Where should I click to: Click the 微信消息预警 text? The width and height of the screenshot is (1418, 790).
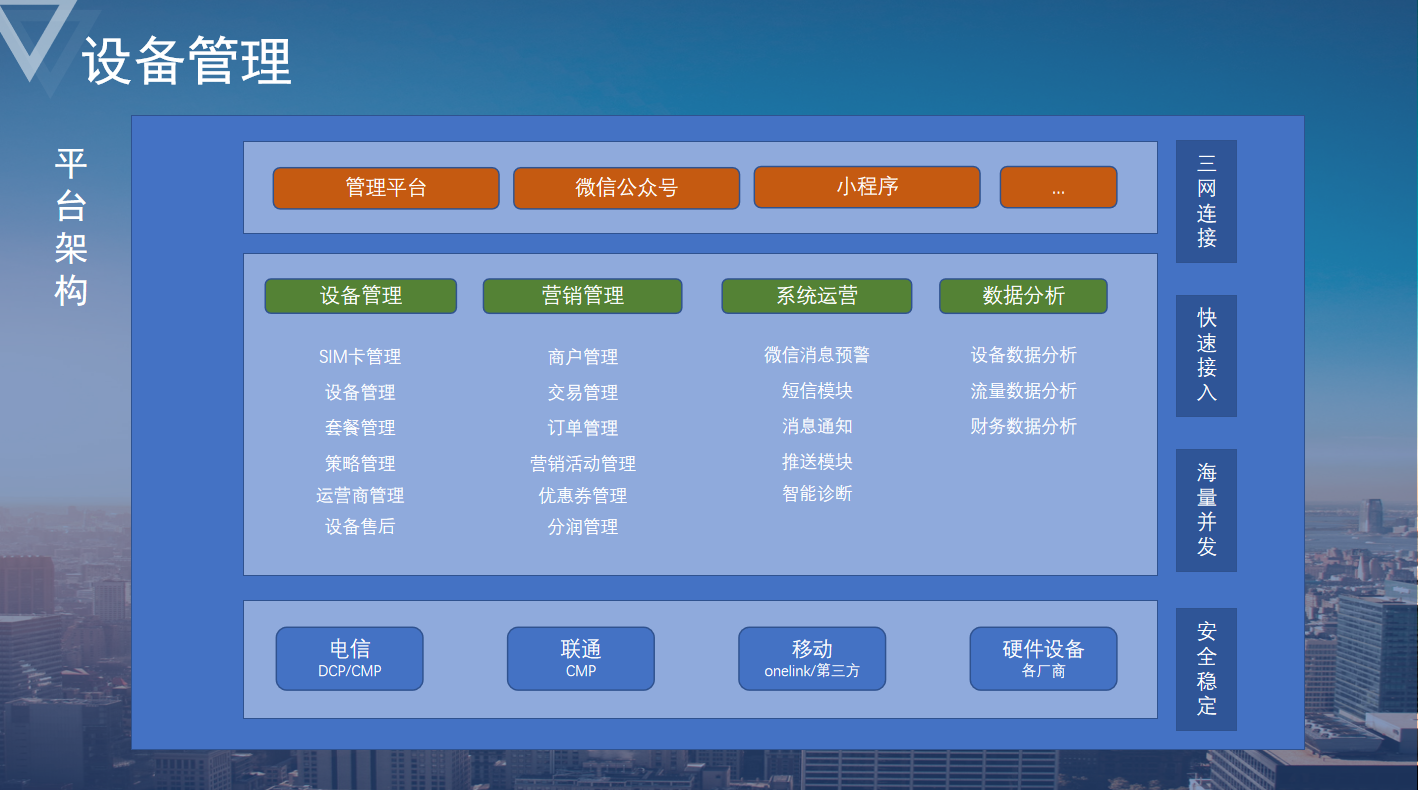point(817,355)
